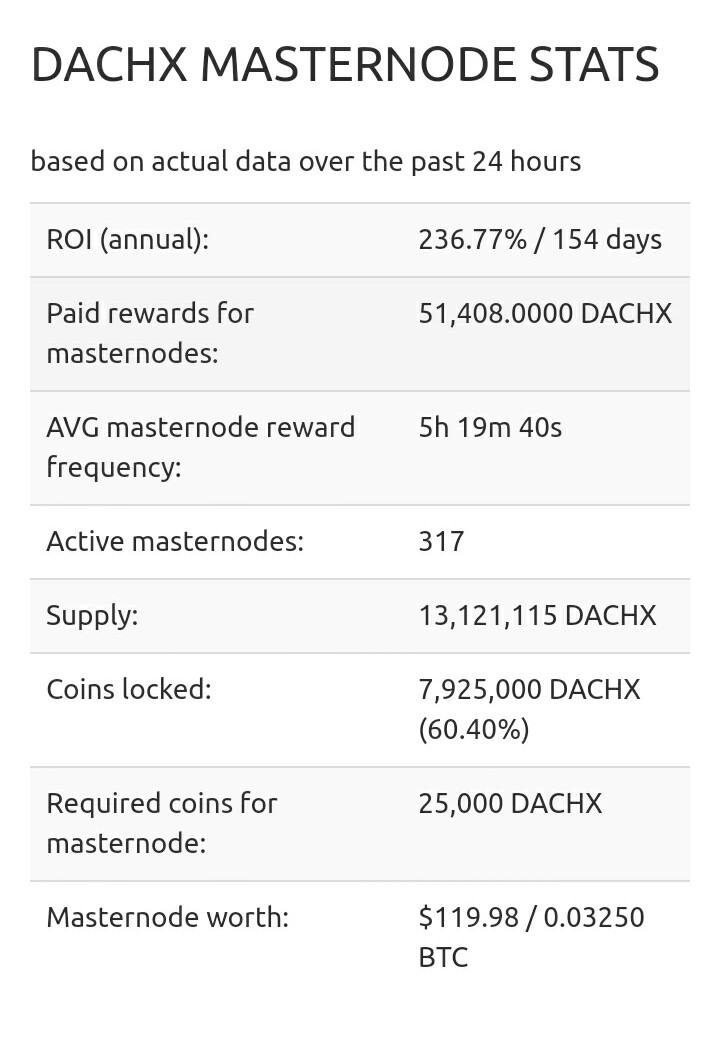Click the 'based on actual data' subtitle

coord(305,161)
